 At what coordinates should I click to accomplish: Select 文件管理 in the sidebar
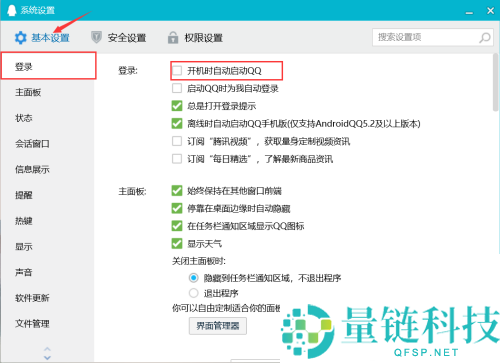tap(47, 324)
